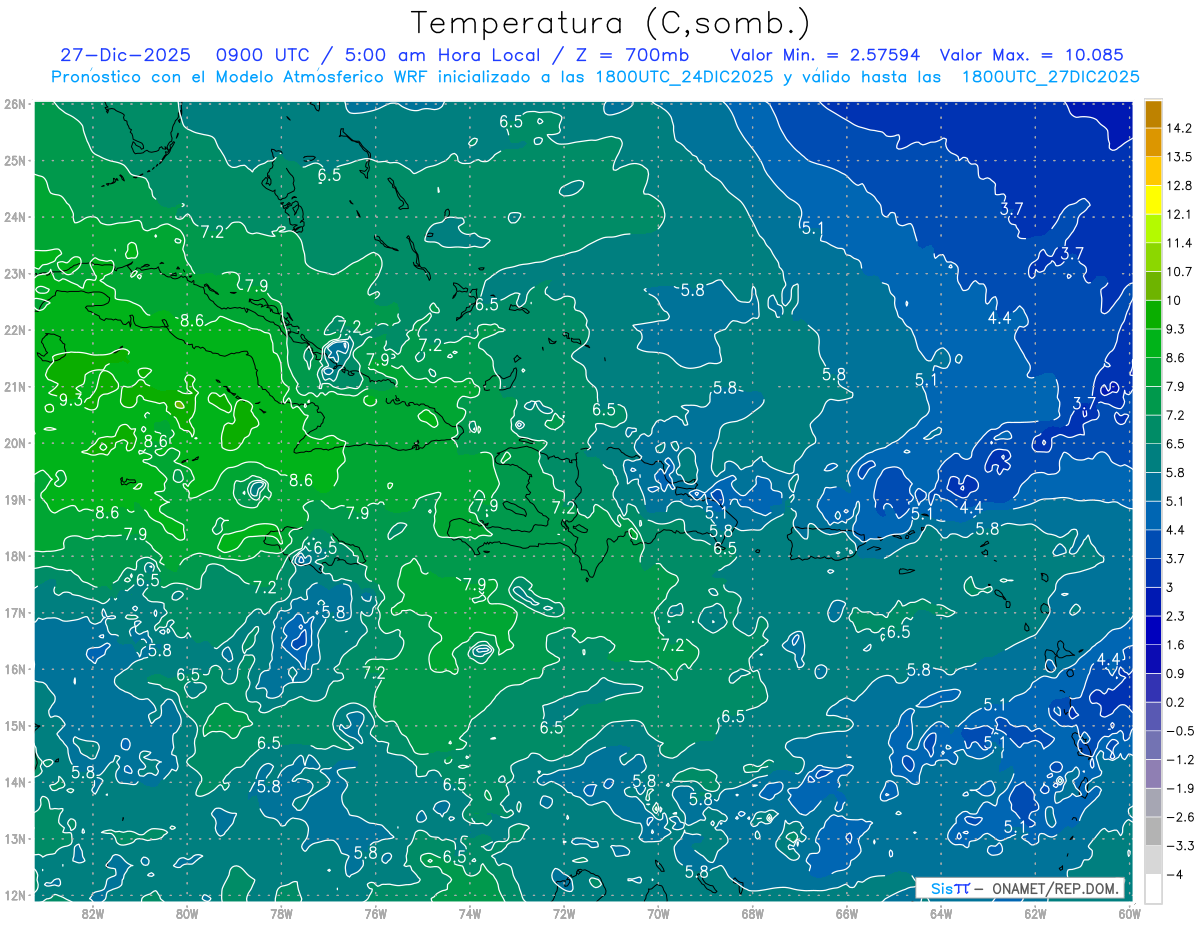The image size is (1200, 927).
Task: Click the '-0.5' color scale label
Action: 1178,731
